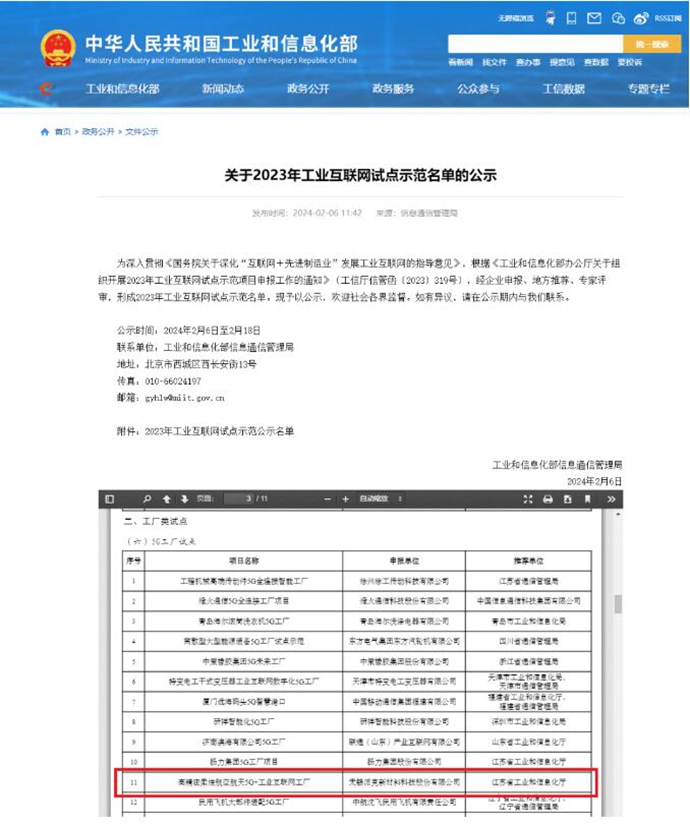The width and height of the screenshot is (690, 826).
Task: Open the 新闻动态 navigation menu
Action: [x=222, y=89]
